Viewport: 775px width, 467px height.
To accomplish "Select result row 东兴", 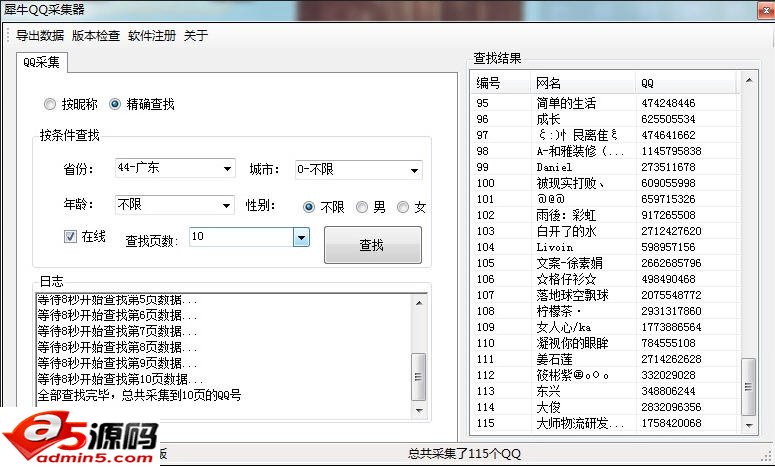I will tap(605, 391).
